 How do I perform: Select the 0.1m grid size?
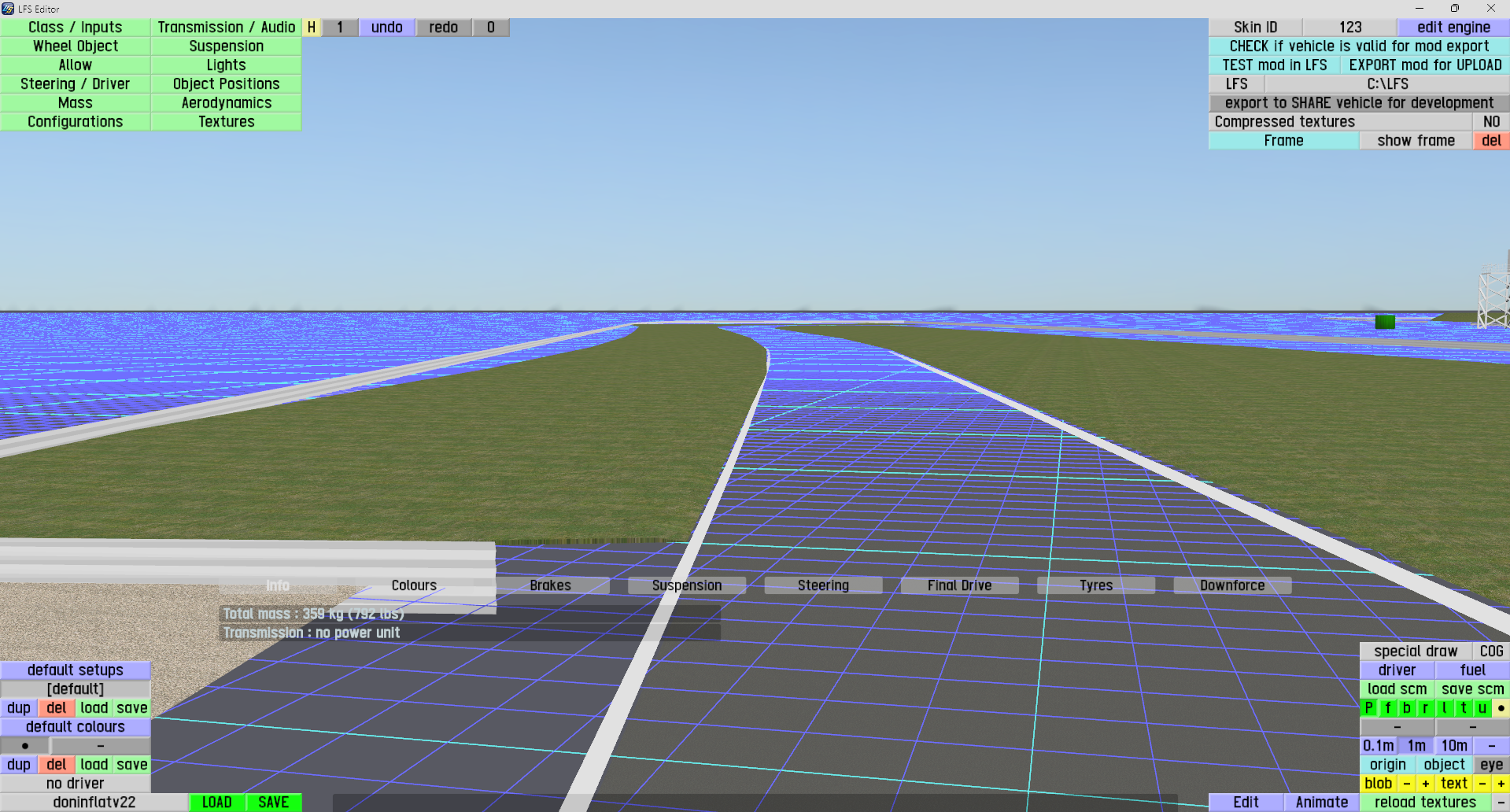click(x=1379, y=746)
